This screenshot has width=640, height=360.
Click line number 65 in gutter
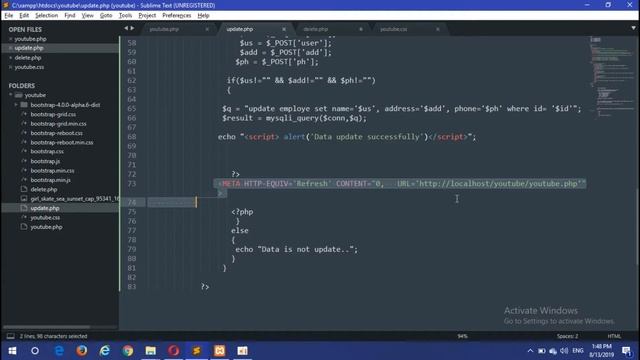coord(131,109)
